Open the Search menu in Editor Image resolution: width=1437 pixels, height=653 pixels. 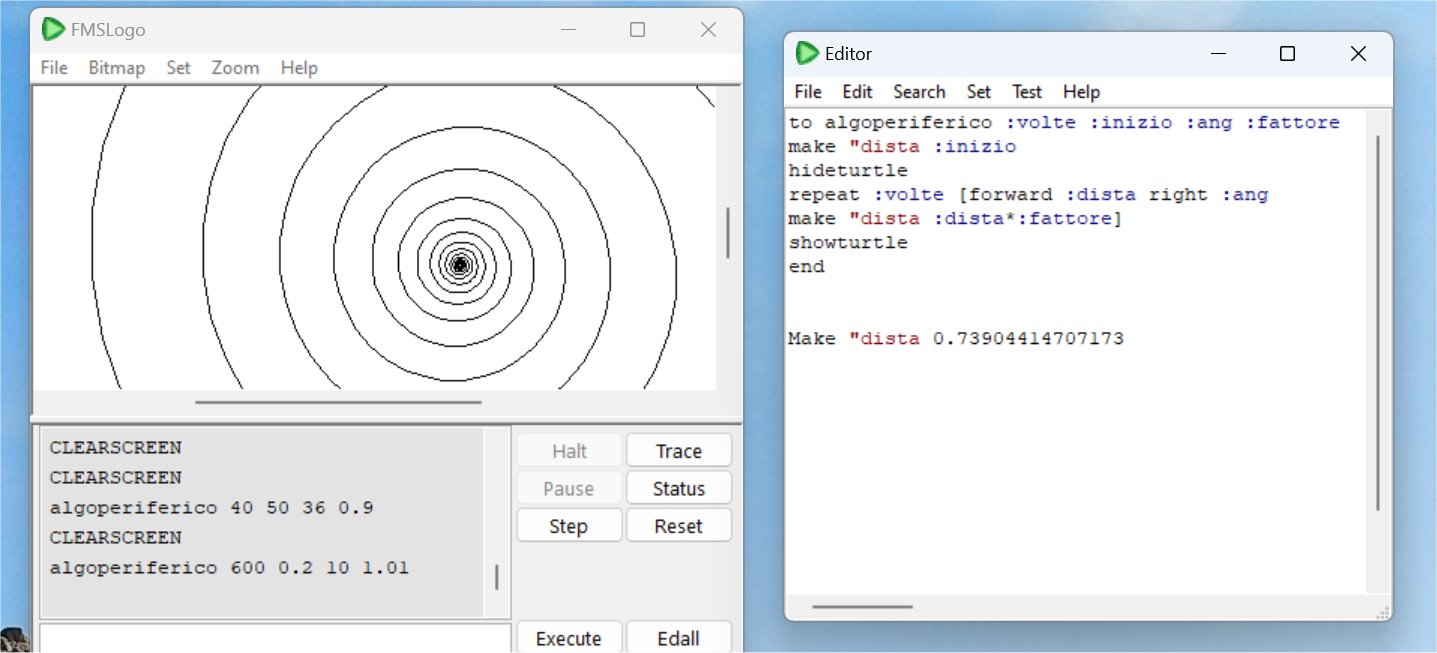tap(919, 92)
